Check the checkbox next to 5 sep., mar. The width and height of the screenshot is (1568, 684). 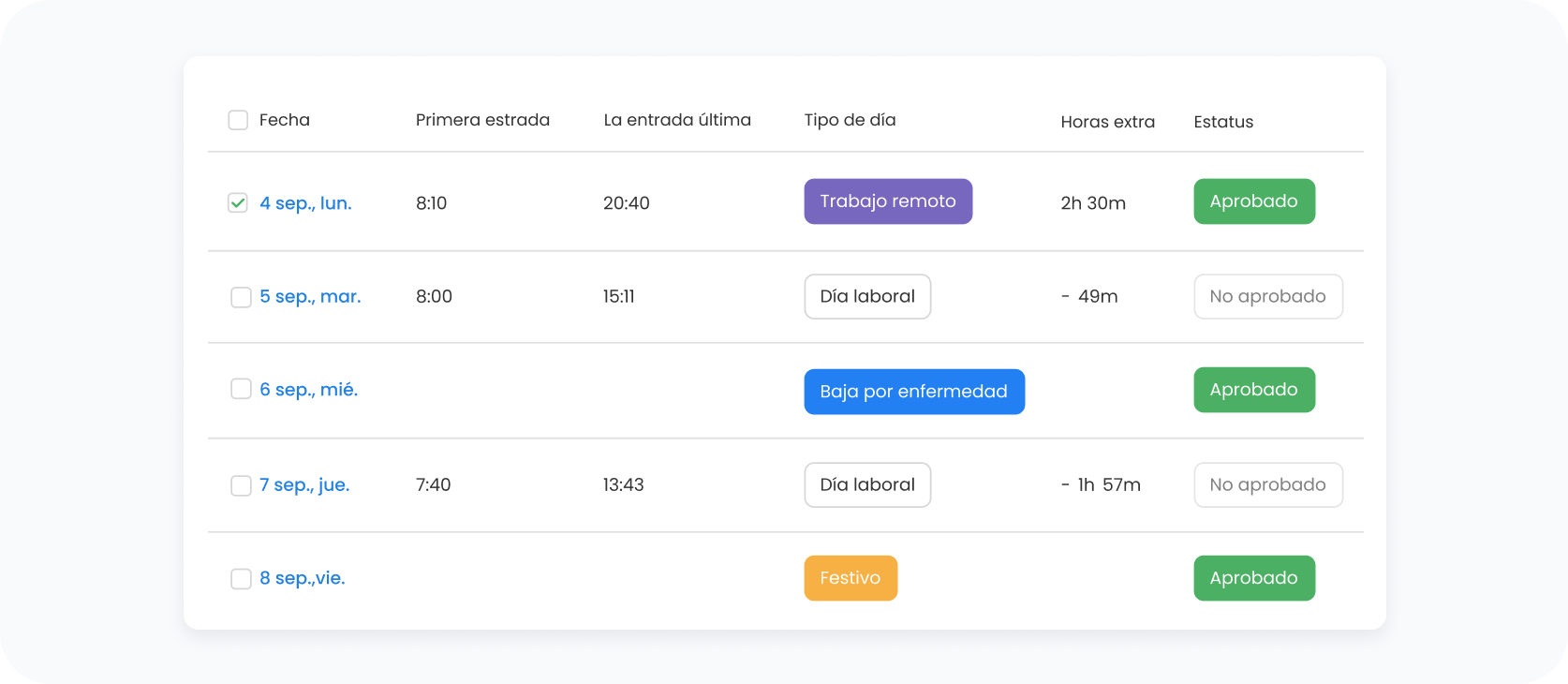point(241,296)
